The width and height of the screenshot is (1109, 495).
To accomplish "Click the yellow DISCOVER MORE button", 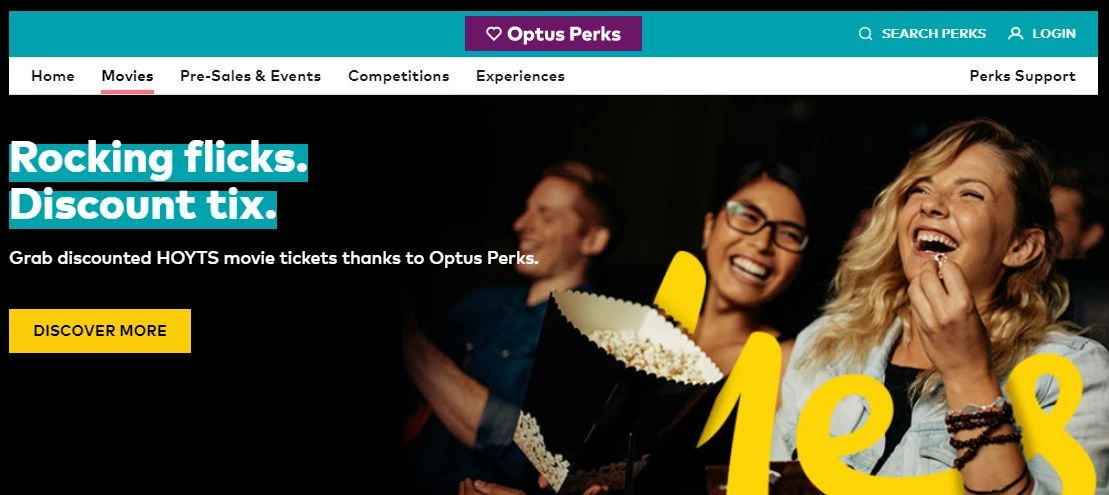I will 100,330.
